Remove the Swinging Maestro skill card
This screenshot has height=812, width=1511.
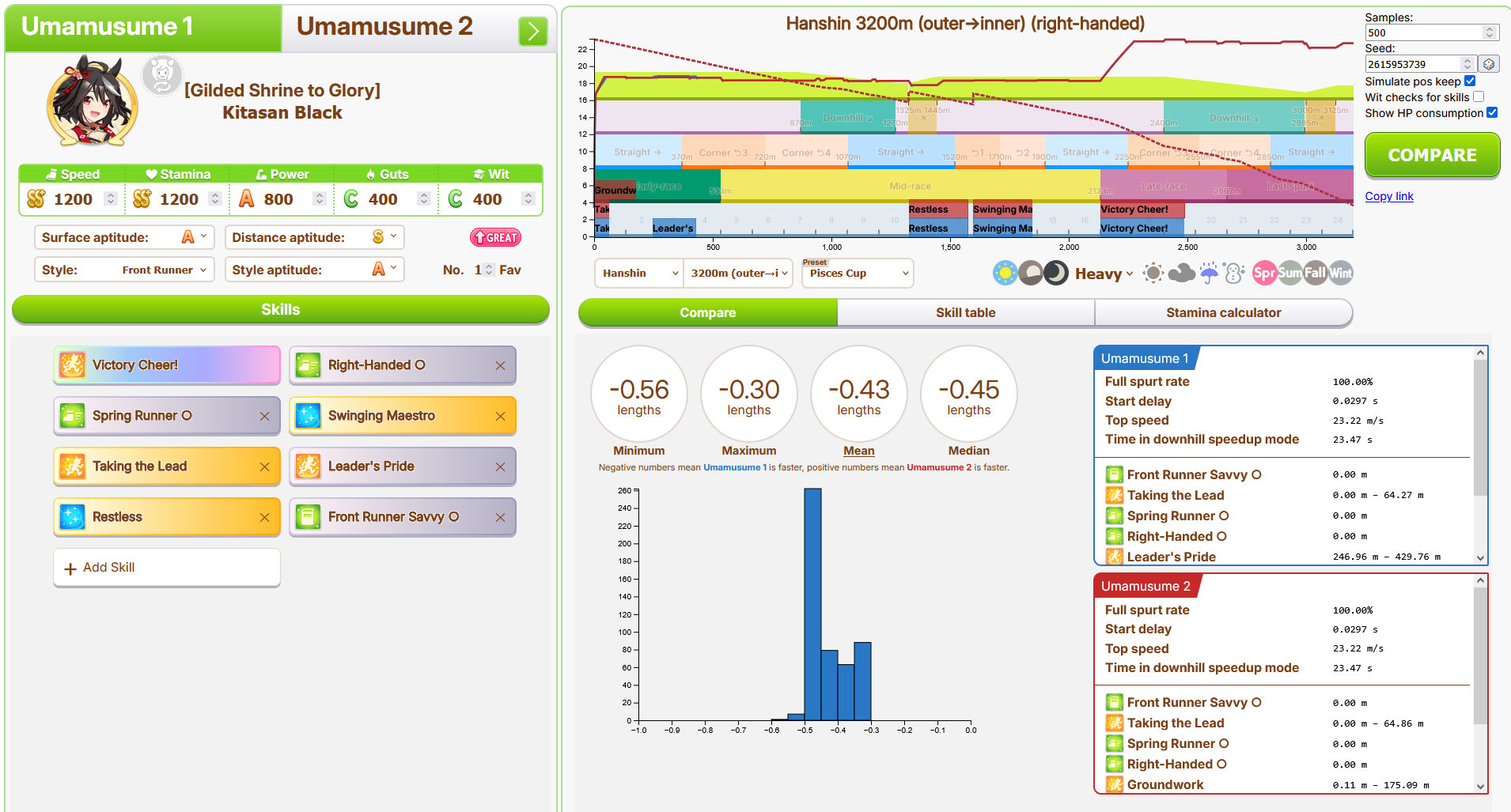tap(500, 416)
